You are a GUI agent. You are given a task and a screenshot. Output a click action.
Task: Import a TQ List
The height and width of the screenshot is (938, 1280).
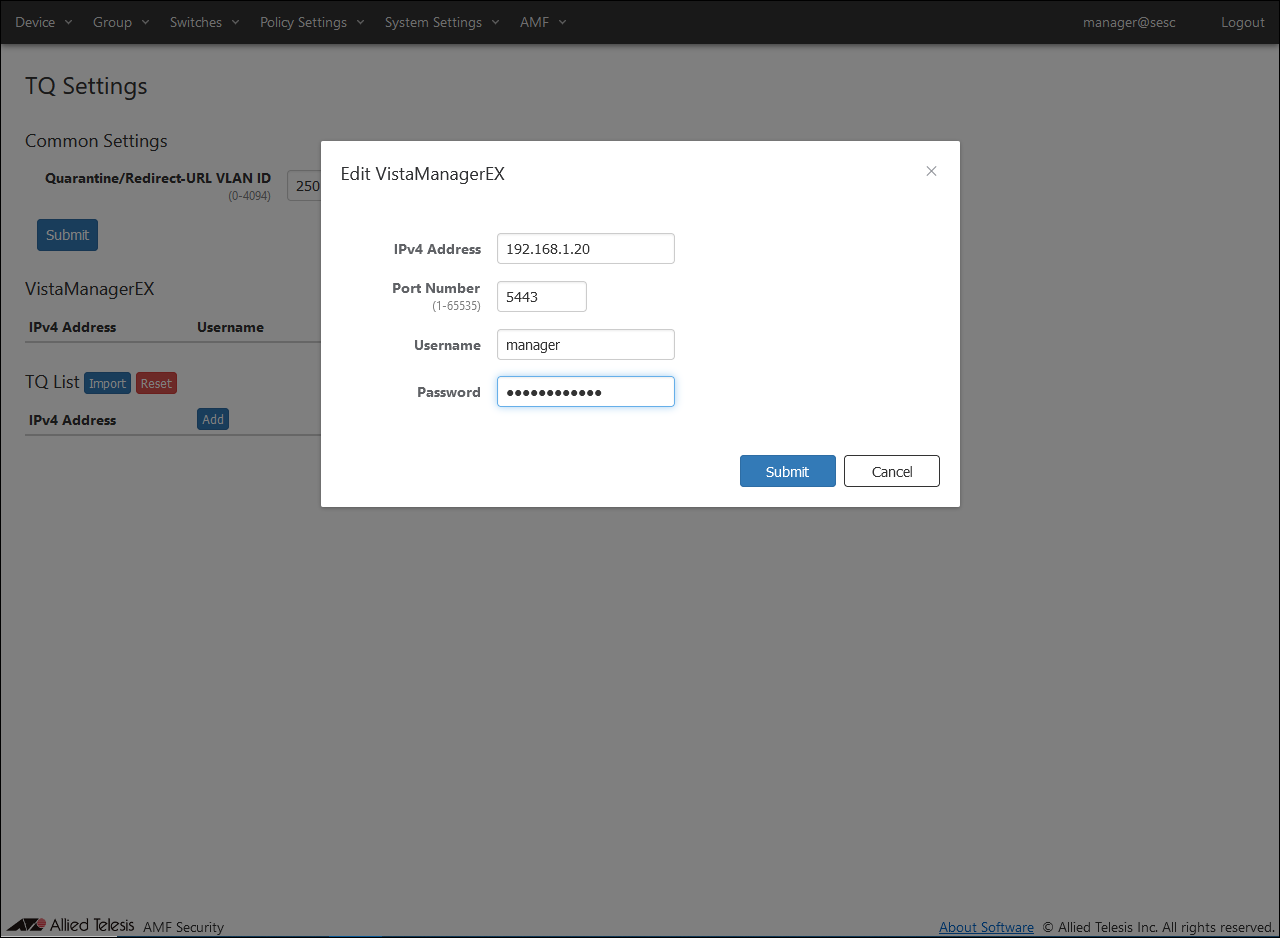pyautogui.click(x=107, y=383)
